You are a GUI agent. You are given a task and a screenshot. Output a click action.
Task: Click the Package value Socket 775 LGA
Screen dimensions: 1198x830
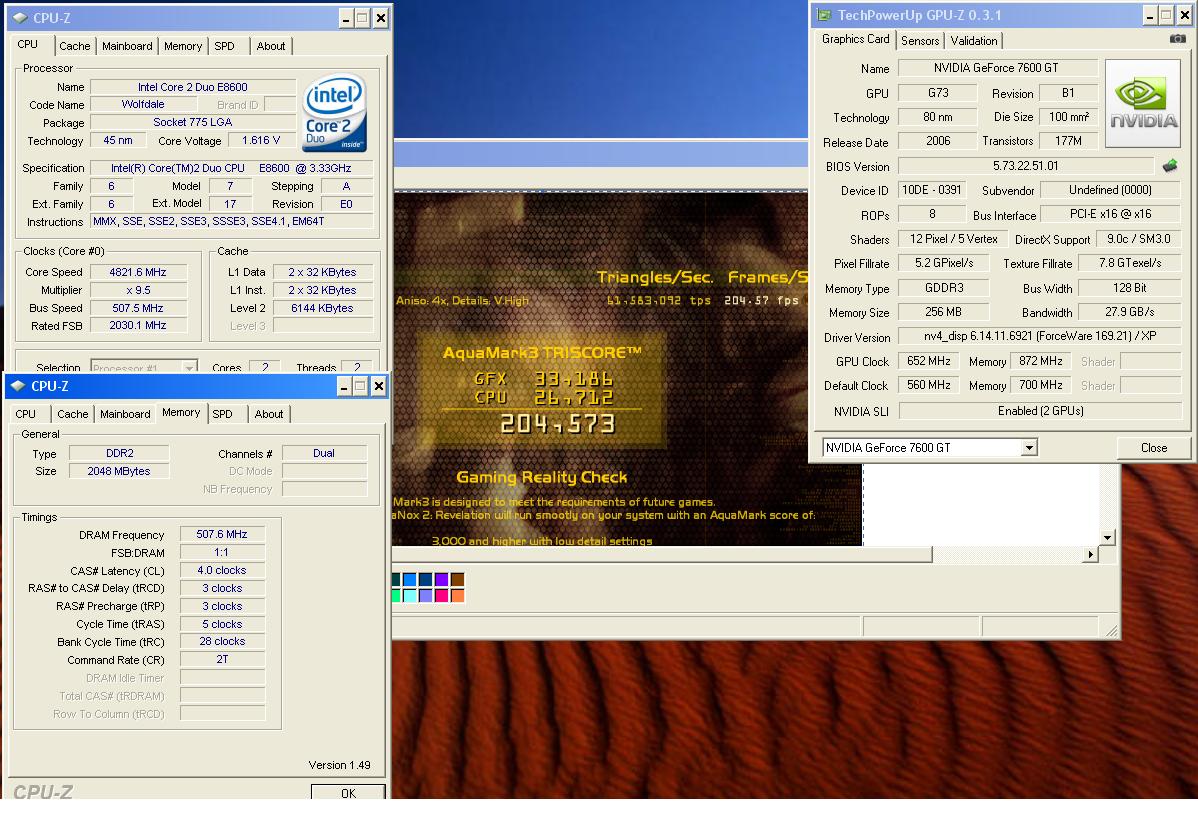click(x=193, y=122)
